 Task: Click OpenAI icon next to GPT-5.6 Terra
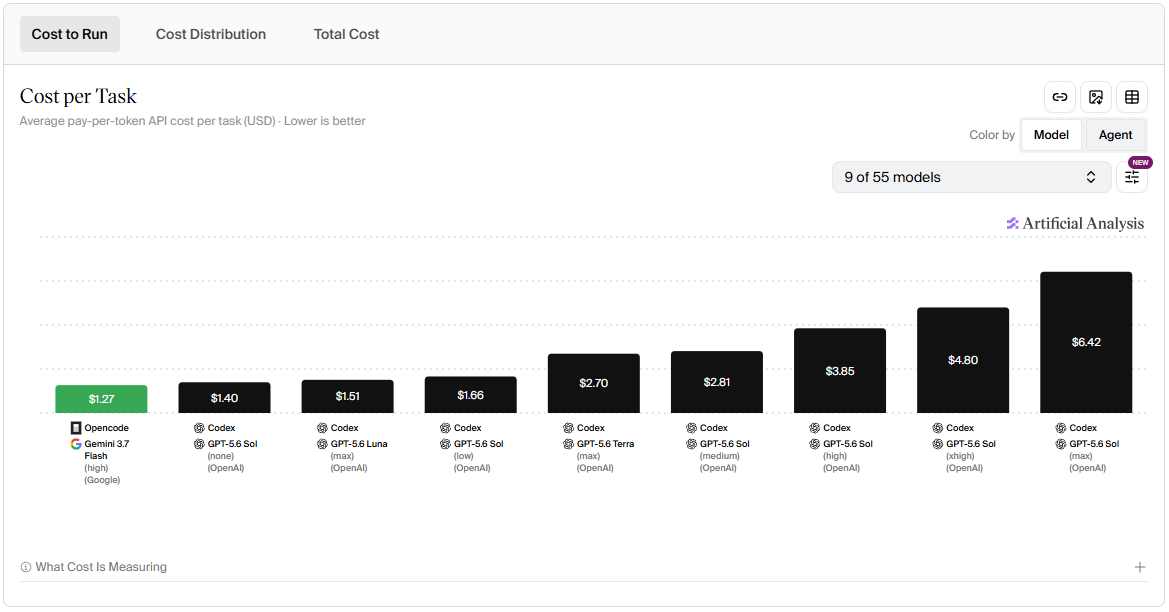568,444
